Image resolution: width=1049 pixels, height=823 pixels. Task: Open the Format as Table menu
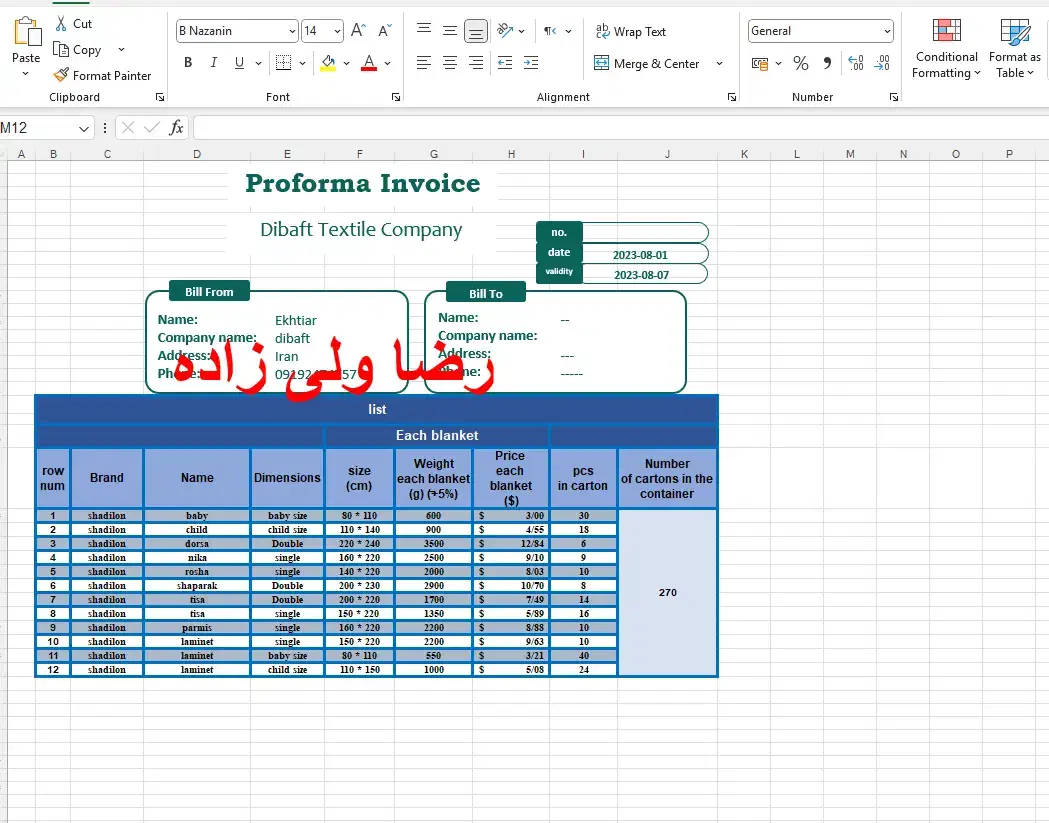tap(1014, 50)
